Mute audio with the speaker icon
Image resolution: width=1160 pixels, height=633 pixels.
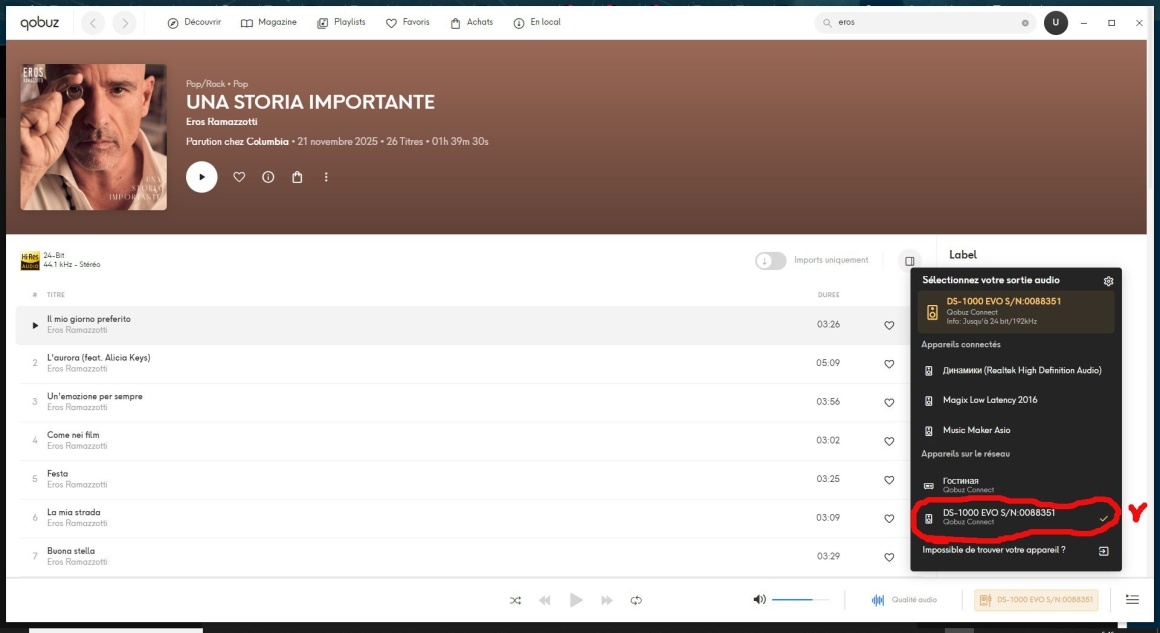[x=759, y=600]
